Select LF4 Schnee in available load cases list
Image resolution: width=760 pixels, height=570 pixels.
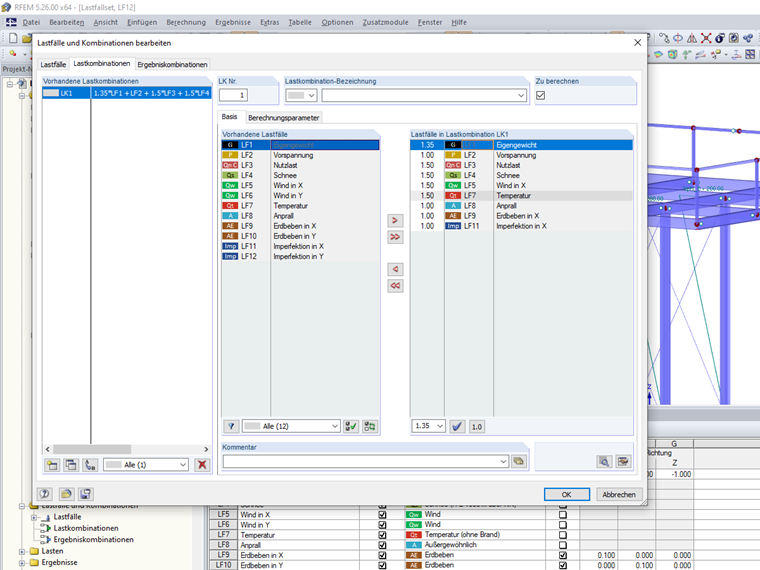(300, 175)
